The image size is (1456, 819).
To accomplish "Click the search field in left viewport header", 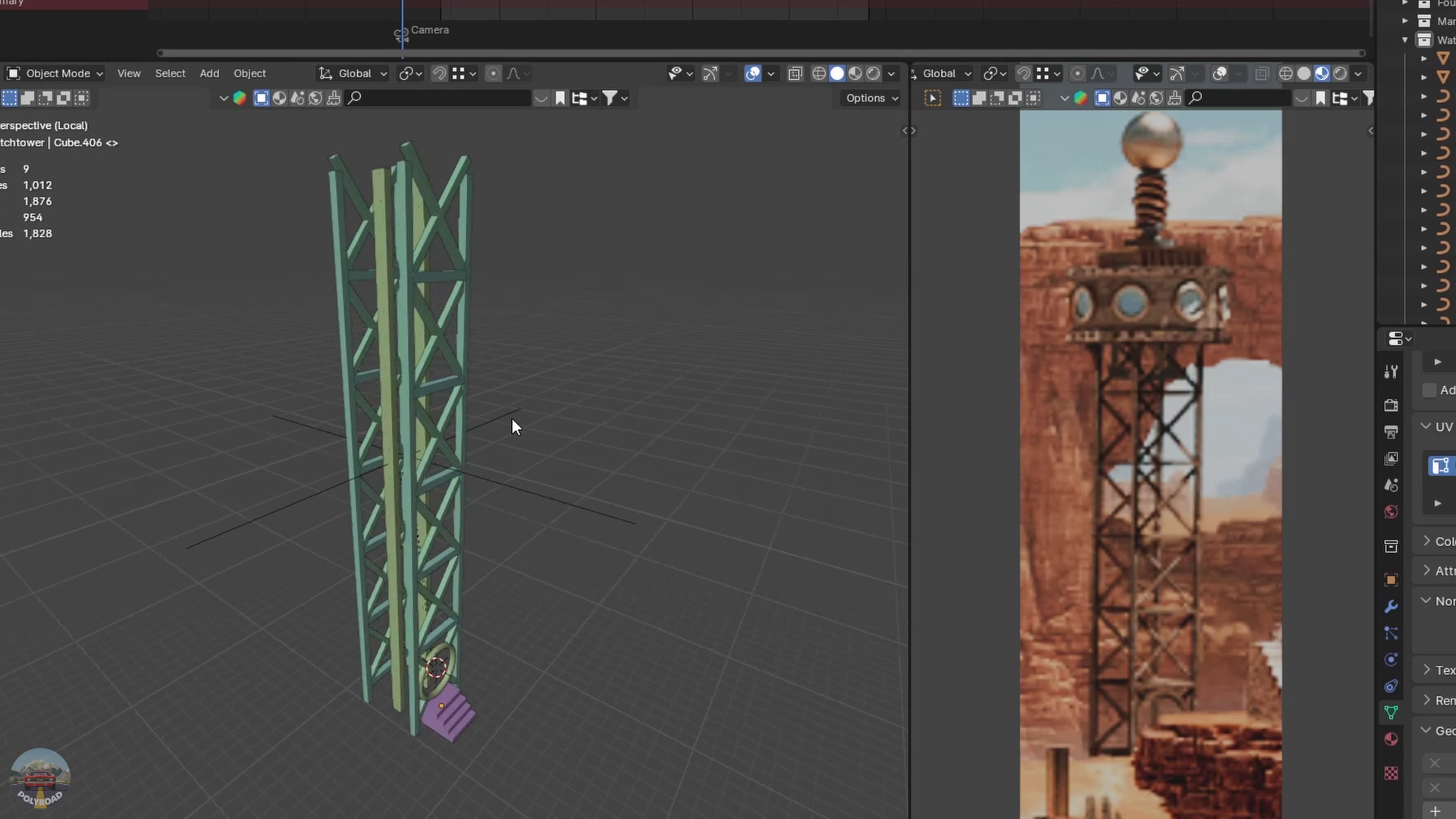I will coord(438,98).
